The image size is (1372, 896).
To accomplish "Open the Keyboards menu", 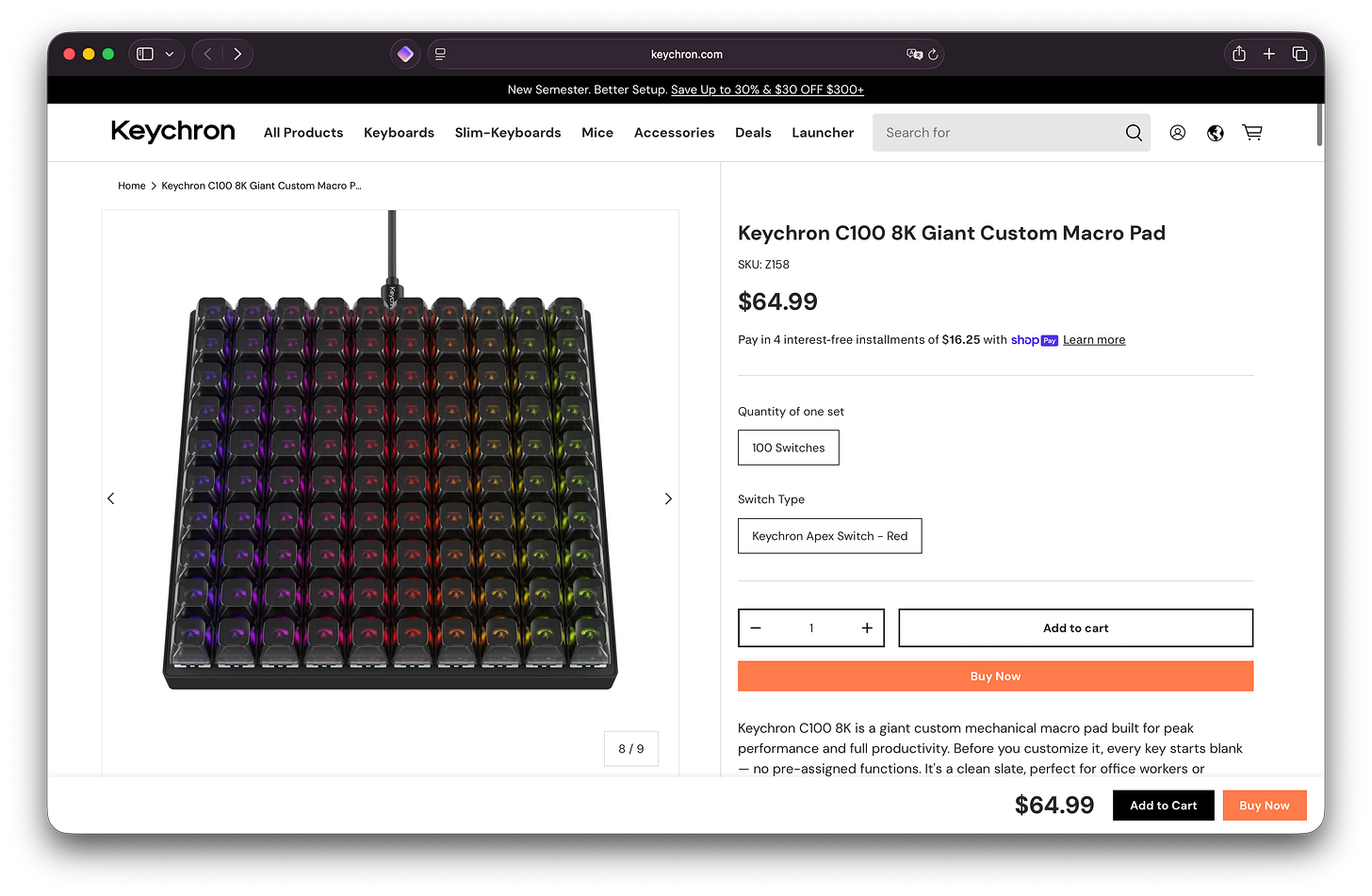I will 399,133.
